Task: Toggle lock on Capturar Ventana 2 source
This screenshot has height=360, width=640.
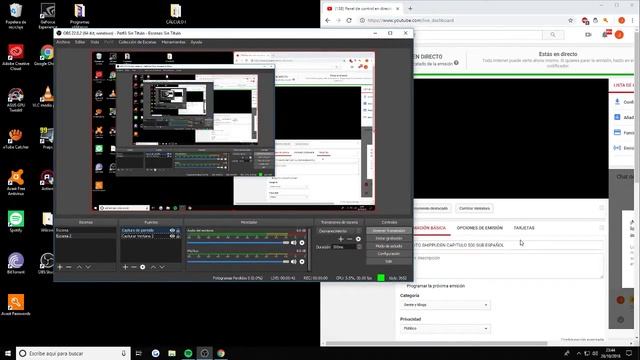Action: (178, 236)
